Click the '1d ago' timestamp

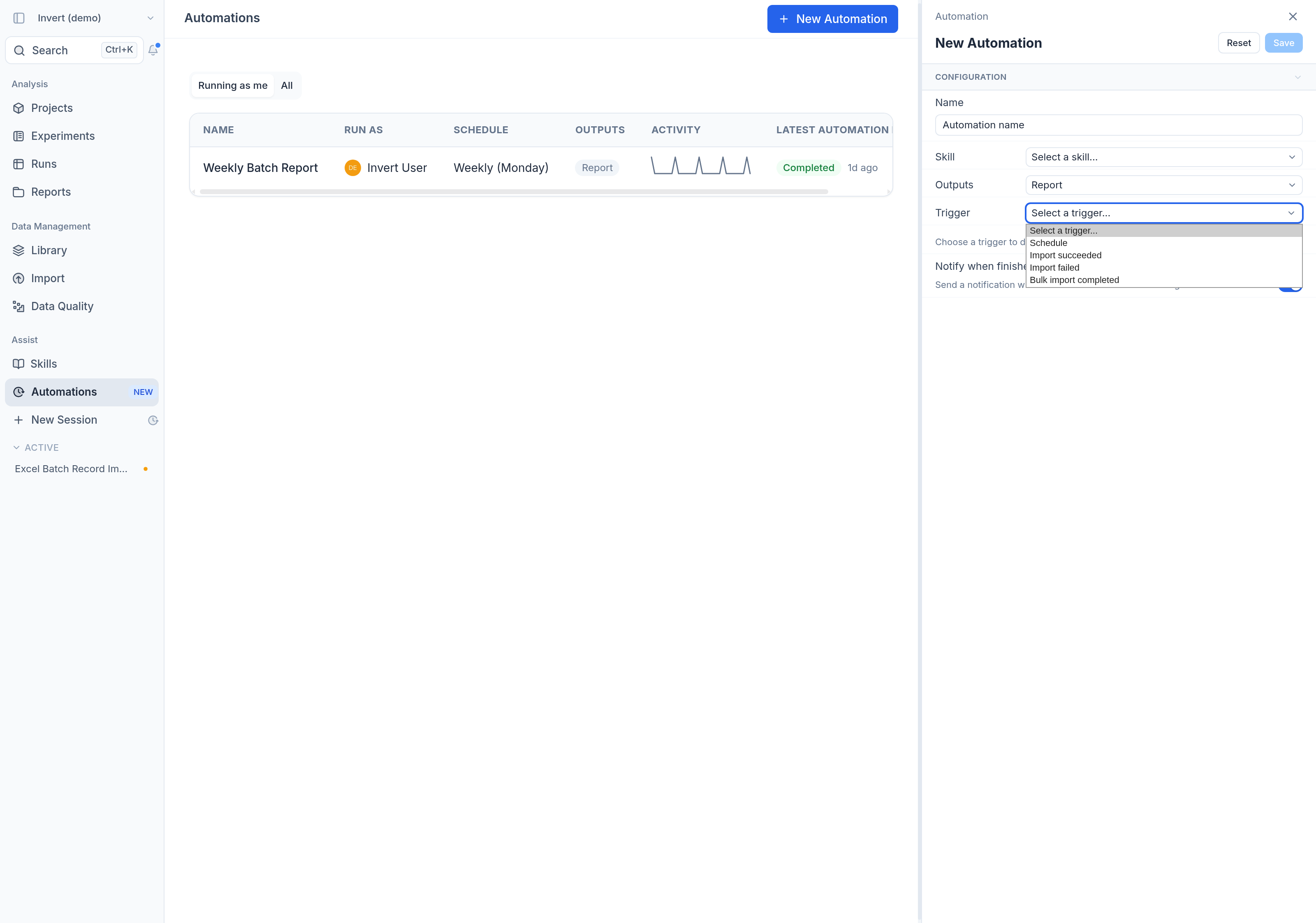coord(863,168)
